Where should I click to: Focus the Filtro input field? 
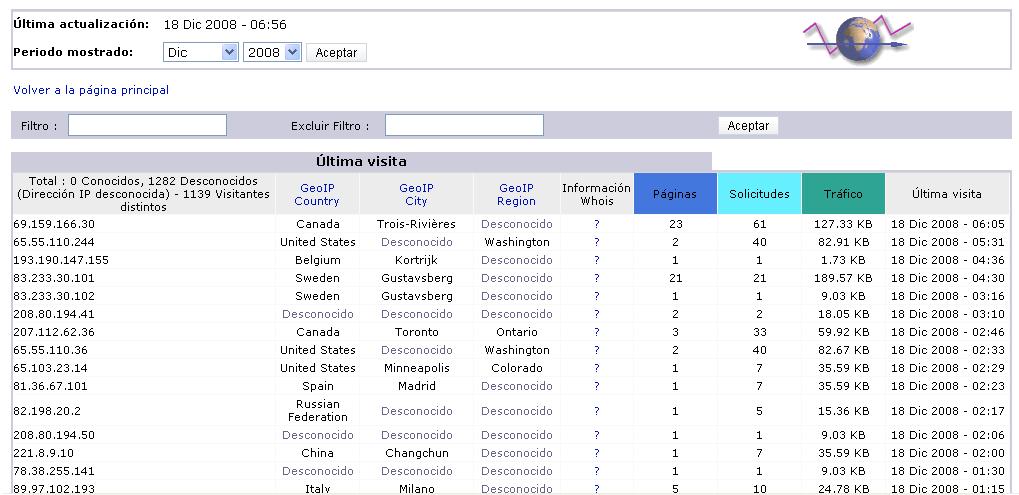point(148,125)
